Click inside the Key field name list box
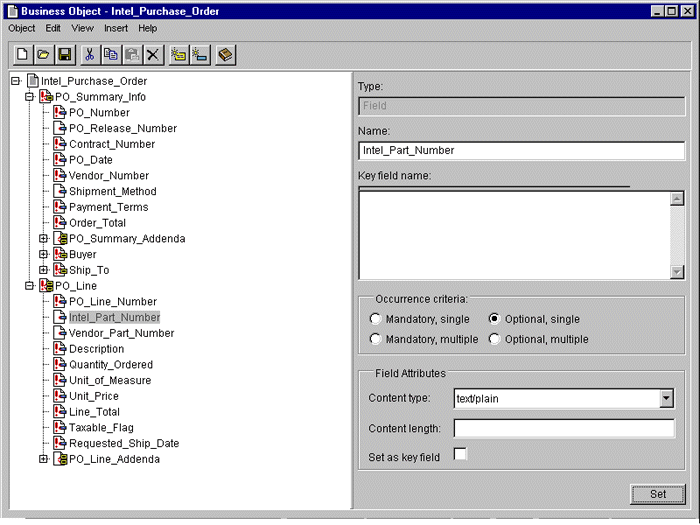Viewport: 700px width, 525px height. pos(514,235)
